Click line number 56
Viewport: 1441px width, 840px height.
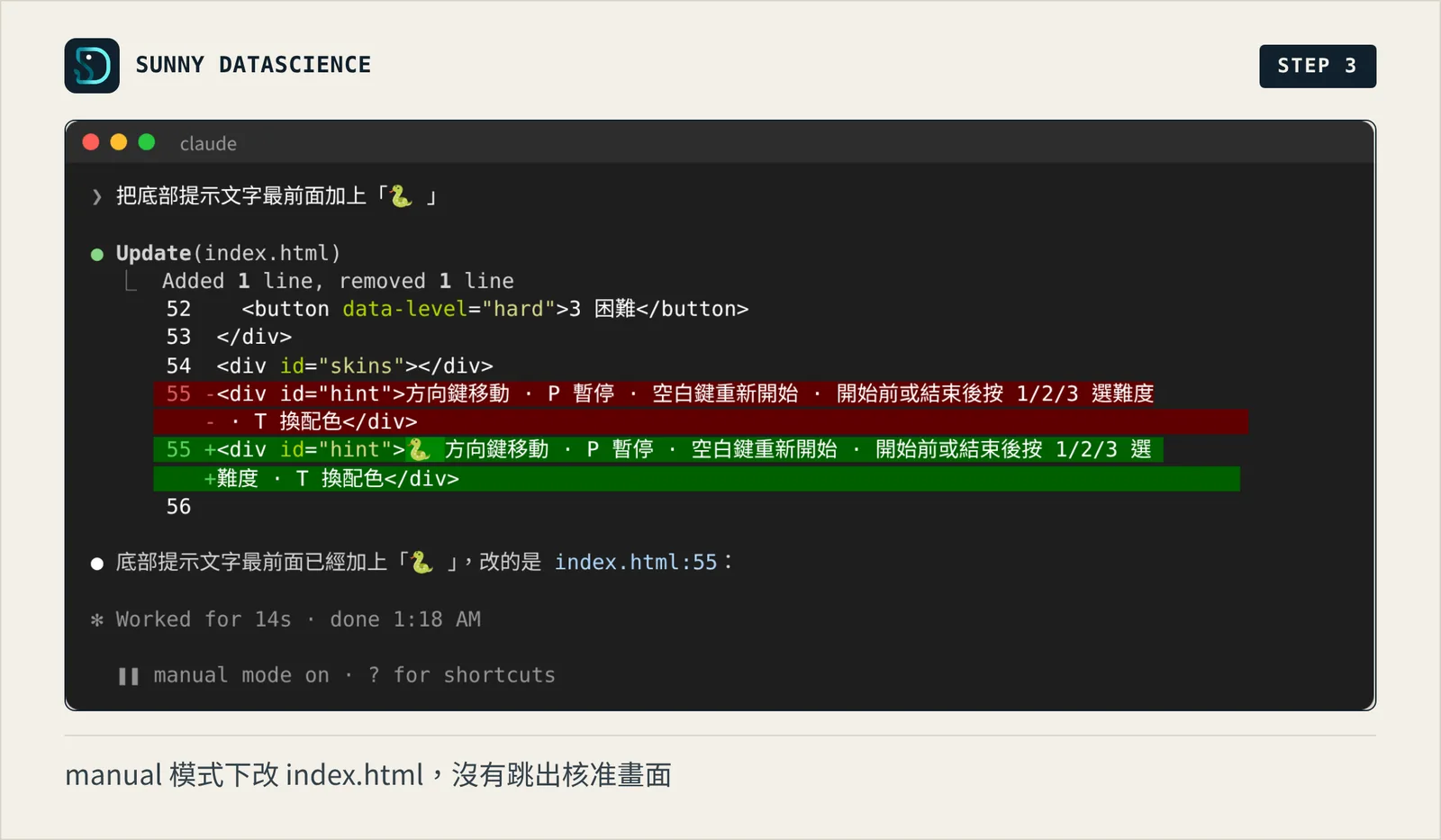[178, 507]
